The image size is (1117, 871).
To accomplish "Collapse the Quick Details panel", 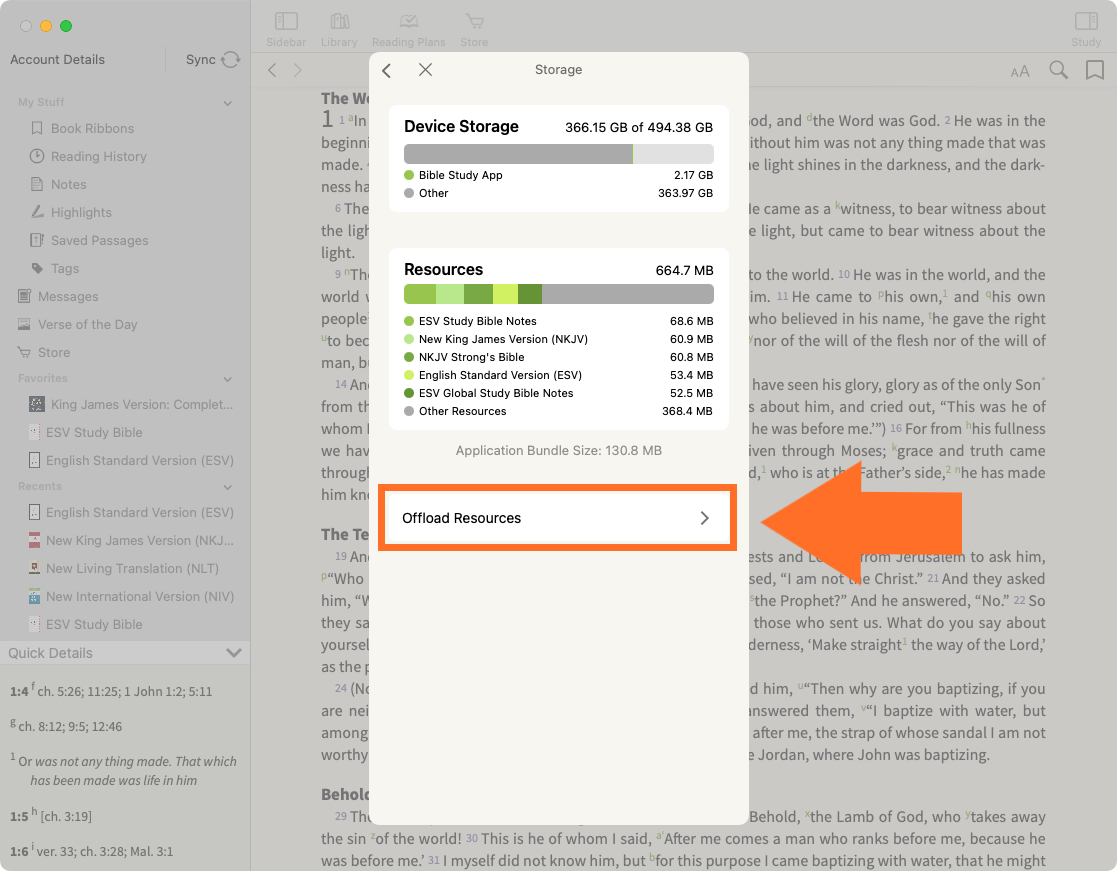I will (234, 652).
